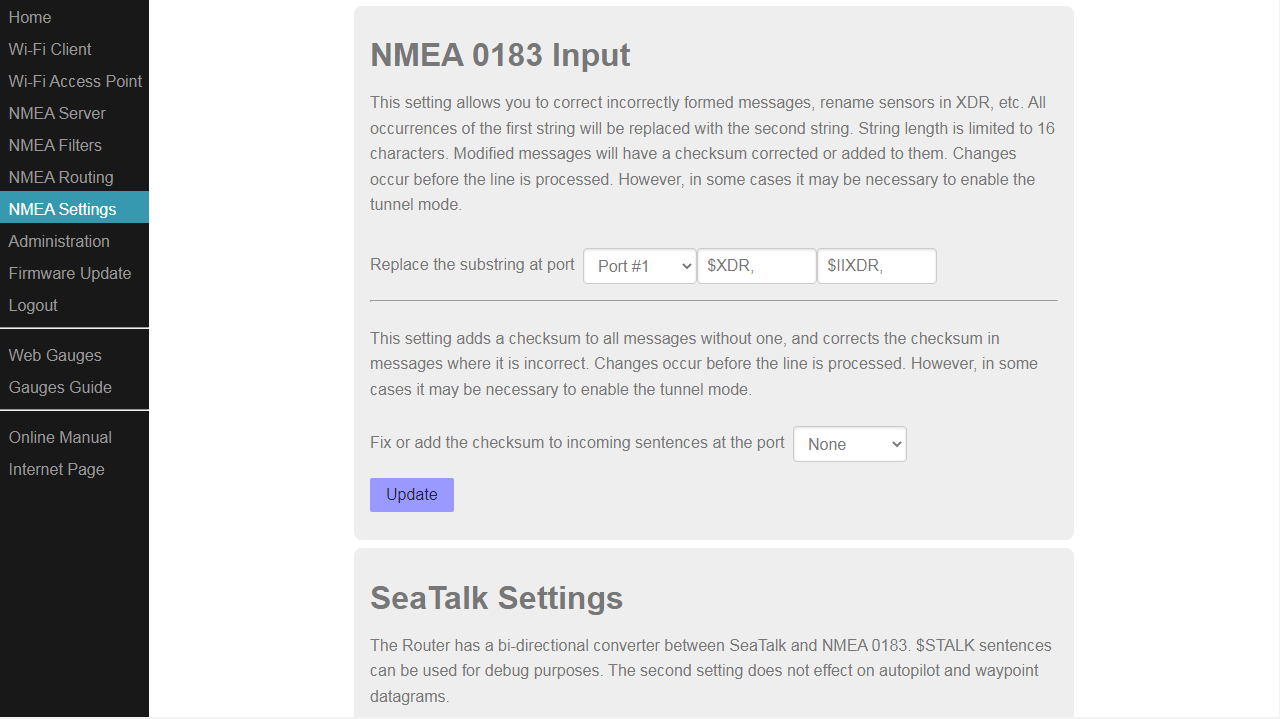Click the 'Replace the substring at port' label
Image resolution: width=1280 pixels, height=719 pixels.
pos(472,265)
